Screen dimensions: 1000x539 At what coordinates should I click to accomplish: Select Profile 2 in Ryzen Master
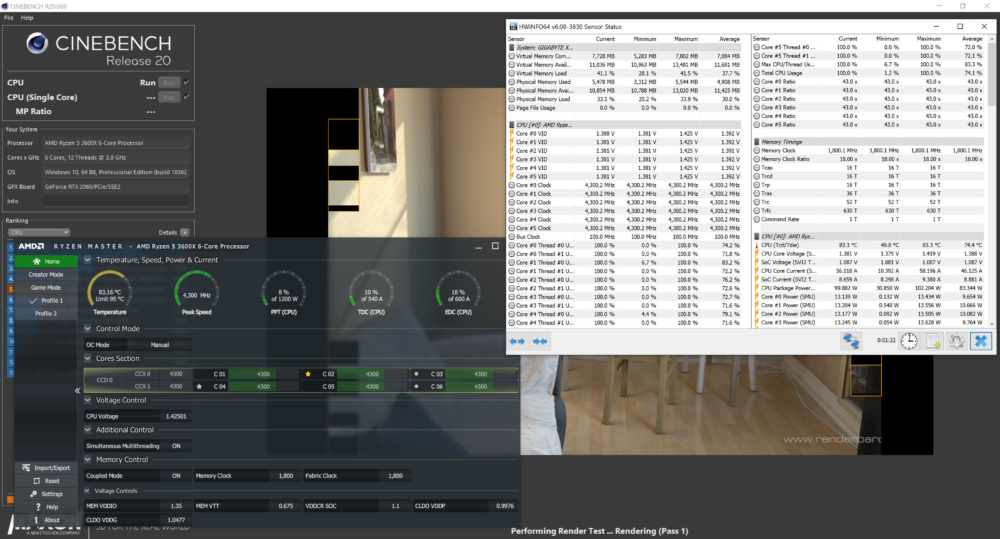pos(46,314)
